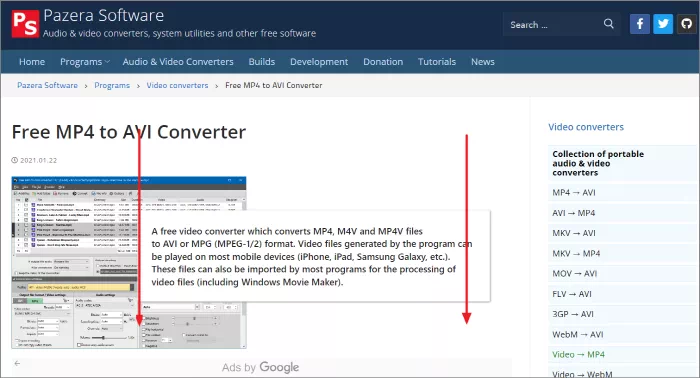Select MKV → MP4 sidebar link
The height and width of the screenshot is (378, 700).
pyautogui.click(x=576, y=253)
